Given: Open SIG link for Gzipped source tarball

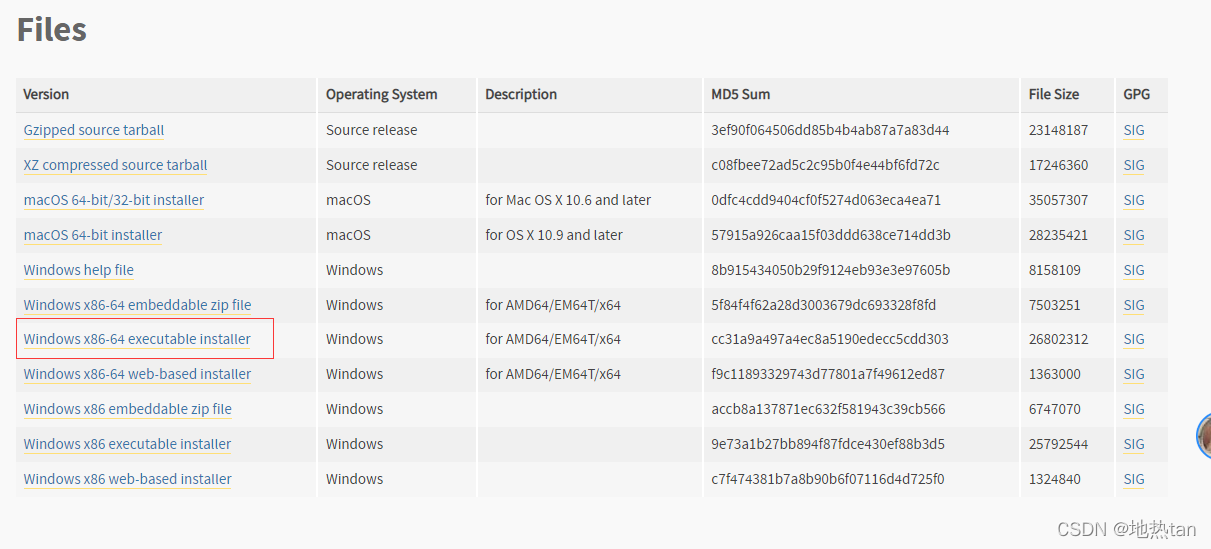Looking at the screenshot, I should coord(1134,130).
